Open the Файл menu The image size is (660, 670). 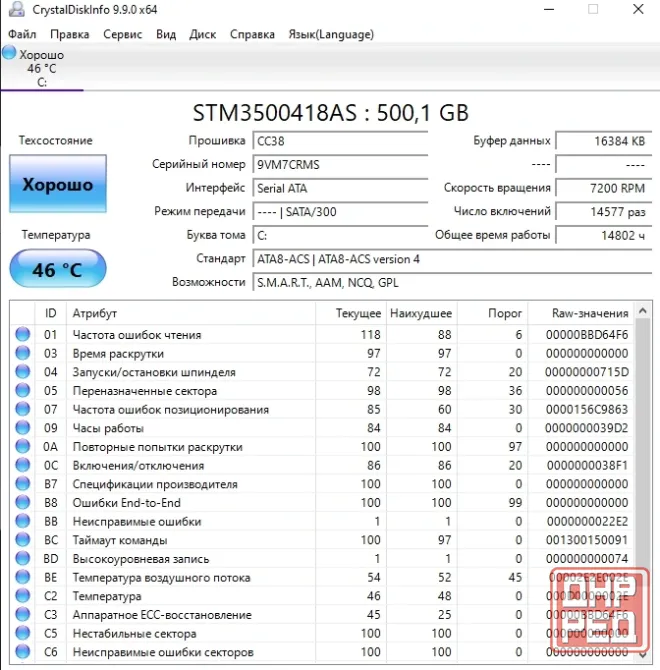coord(22,34)
